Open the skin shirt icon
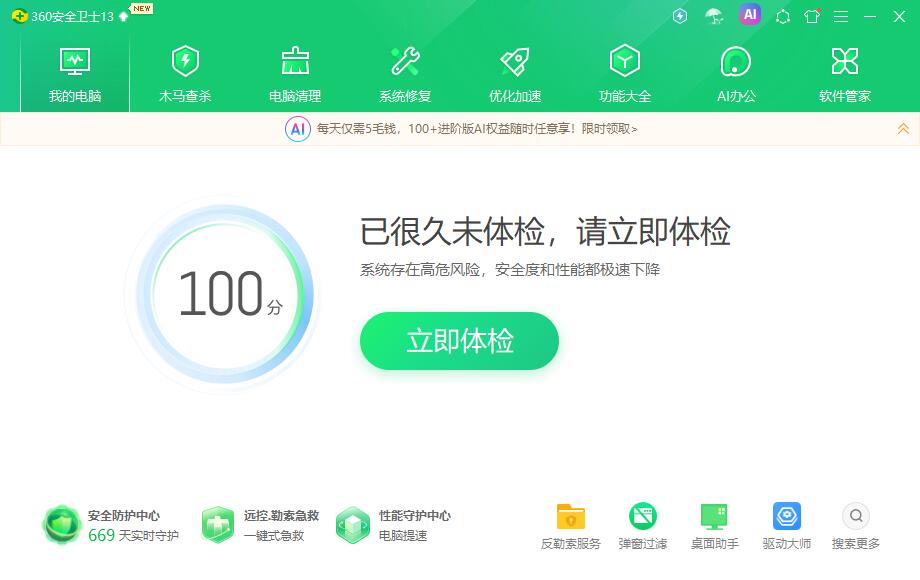920x580 pixels. [x=812, y=16]
